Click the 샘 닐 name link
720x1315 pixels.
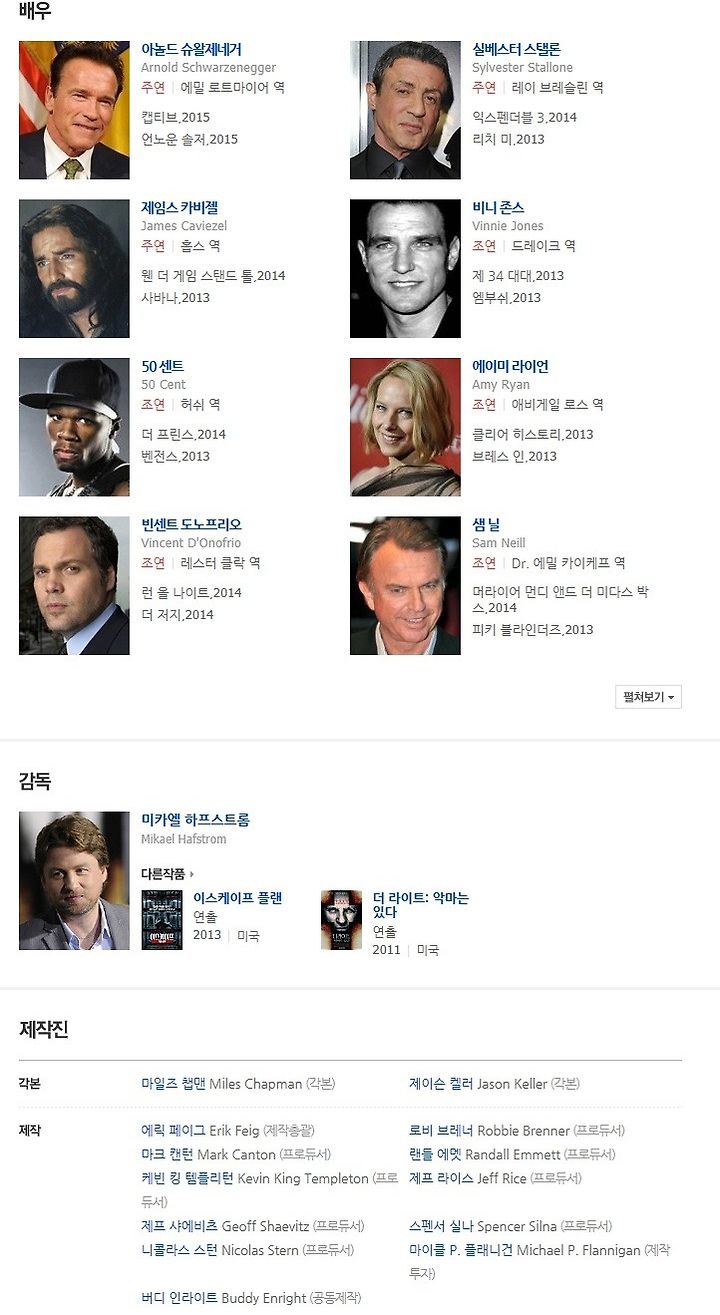(486, 525)
